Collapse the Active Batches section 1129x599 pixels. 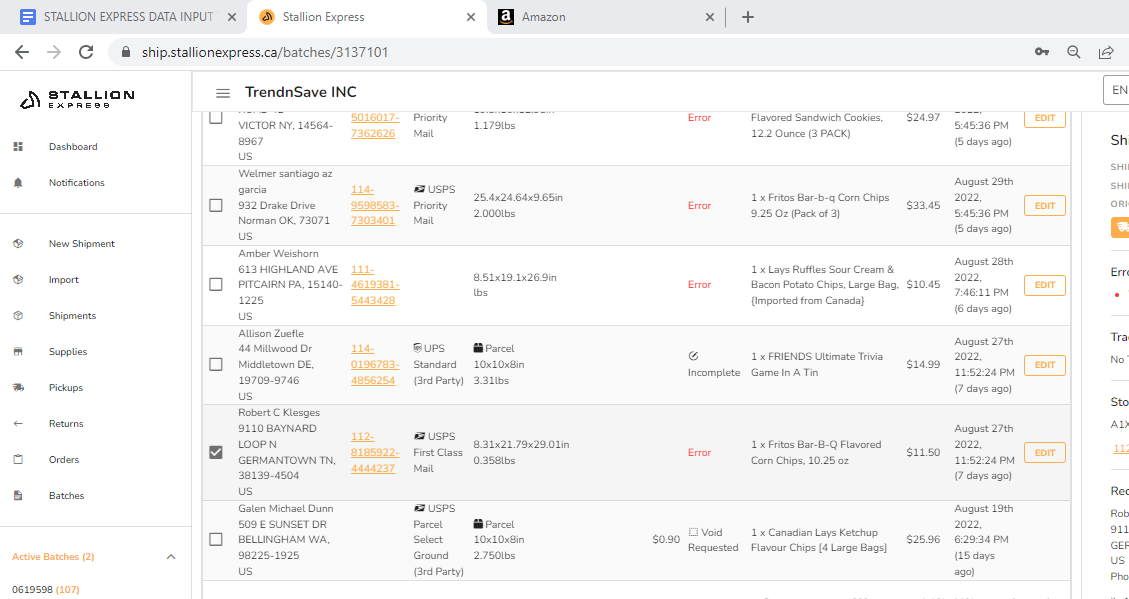[x=170, y=557]
